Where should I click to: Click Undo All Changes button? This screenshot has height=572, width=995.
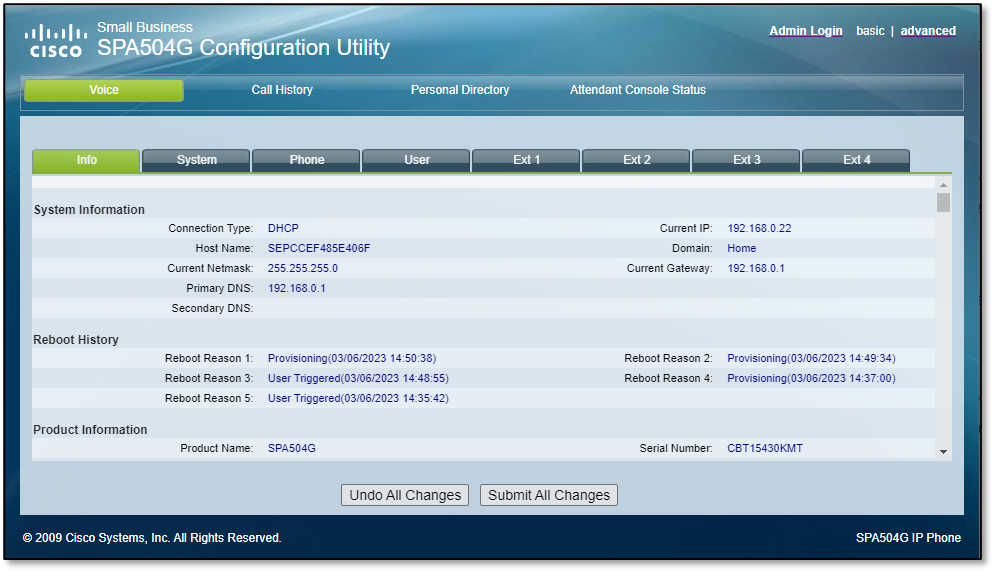click(405, 495)
